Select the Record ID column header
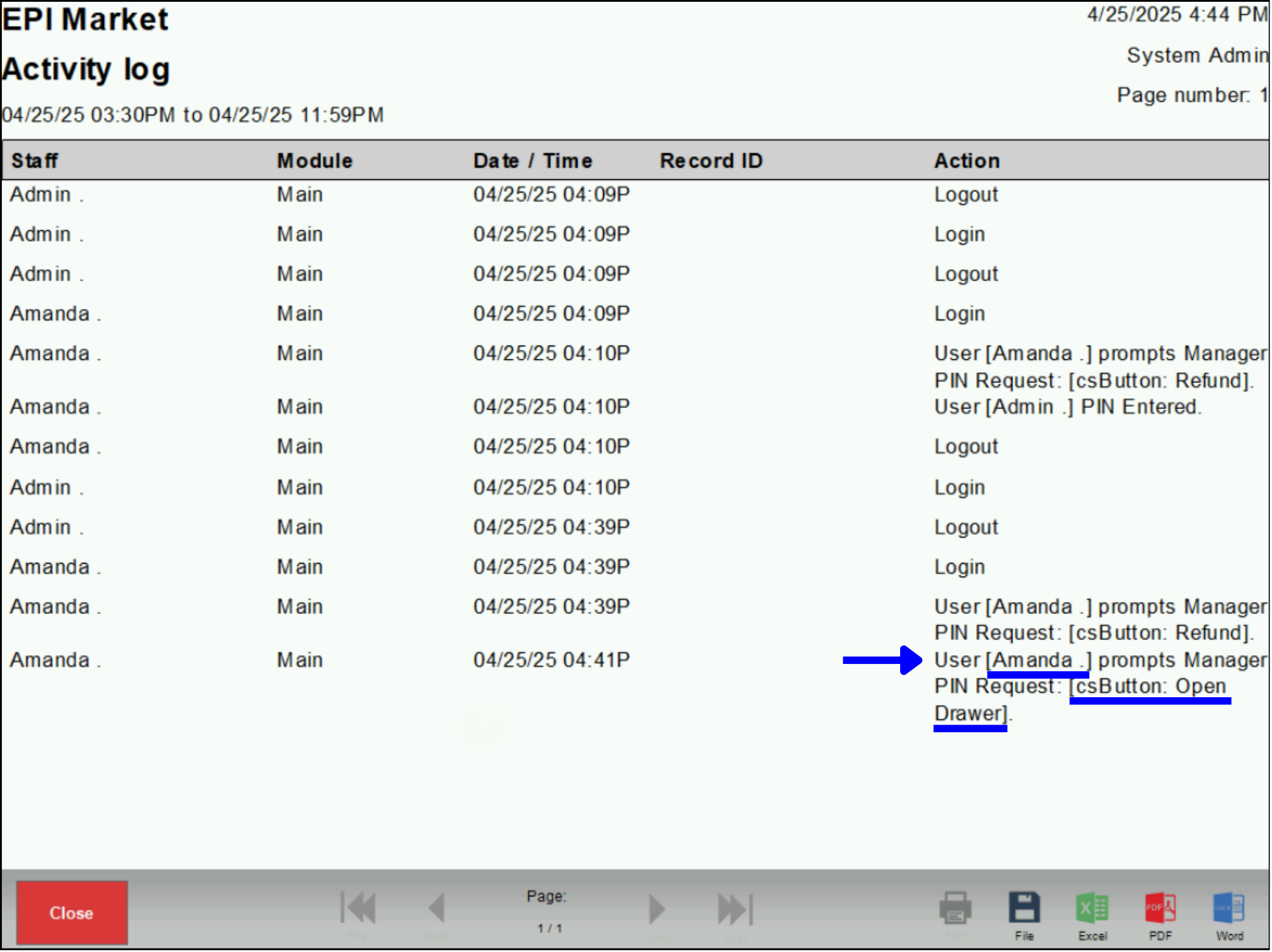Image resolution: width=1272 pixels, height=952 pixels. 712,161
